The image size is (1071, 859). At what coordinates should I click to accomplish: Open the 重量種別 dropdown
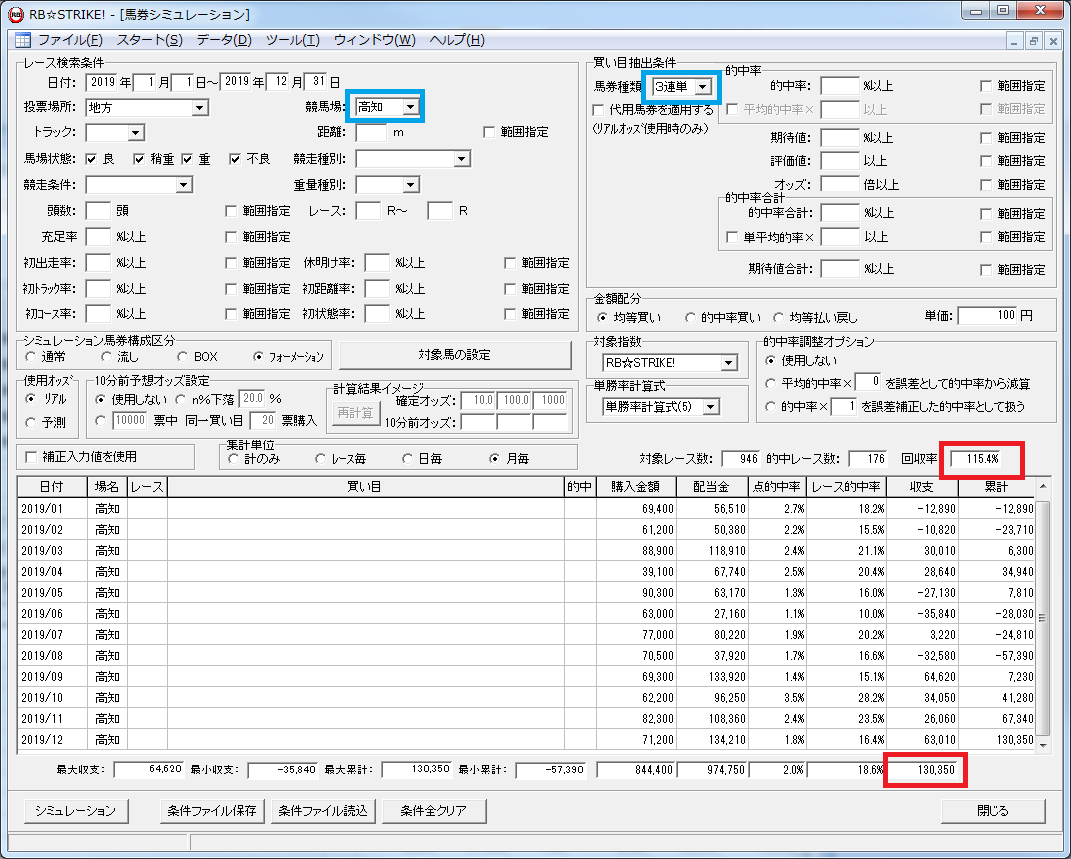click(411, 185)
